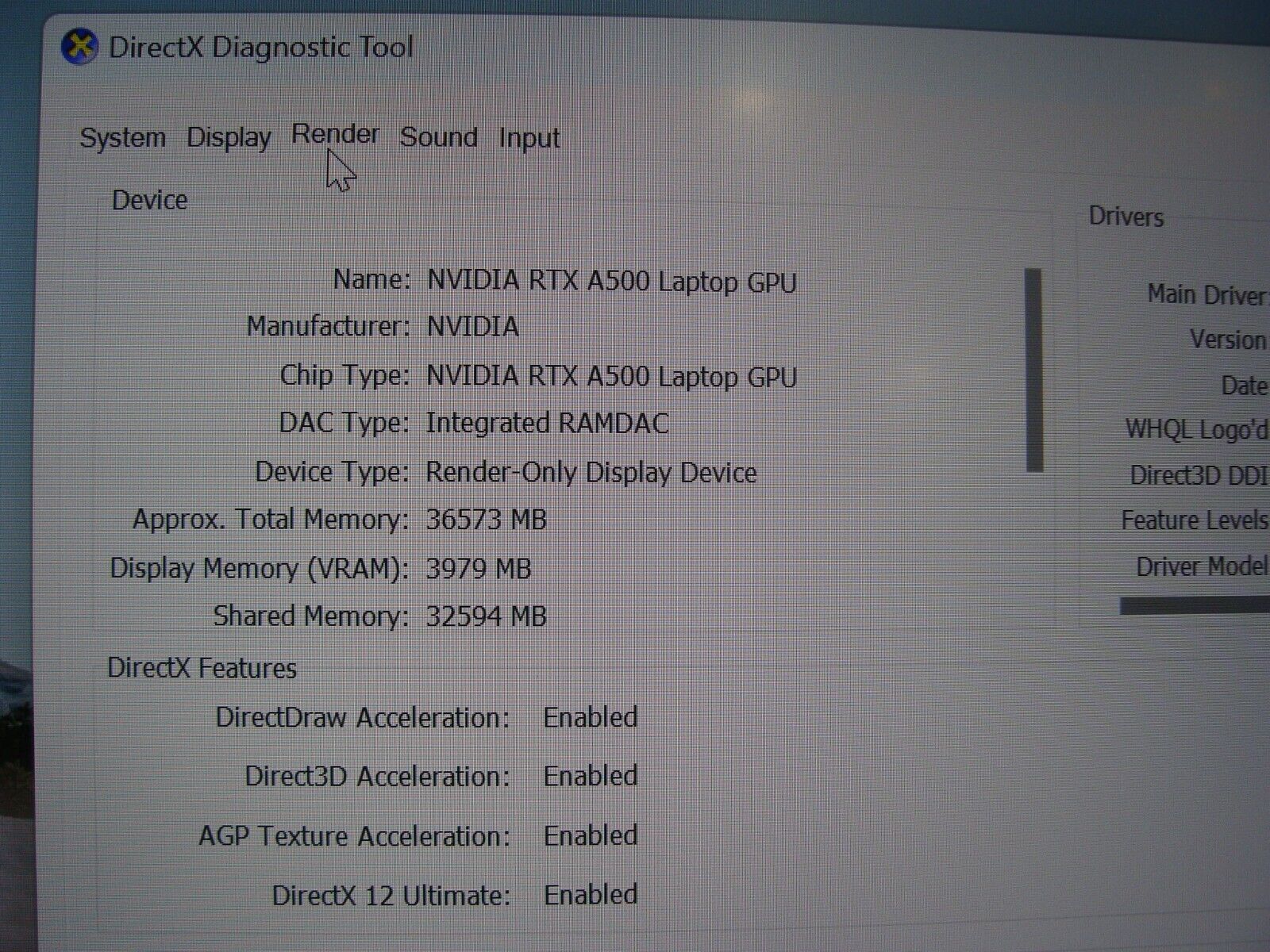Click the Direct3D Acceleration label
Viewport: 1270px width, 952px height.
pyautogui.click(x=377, y=776)
